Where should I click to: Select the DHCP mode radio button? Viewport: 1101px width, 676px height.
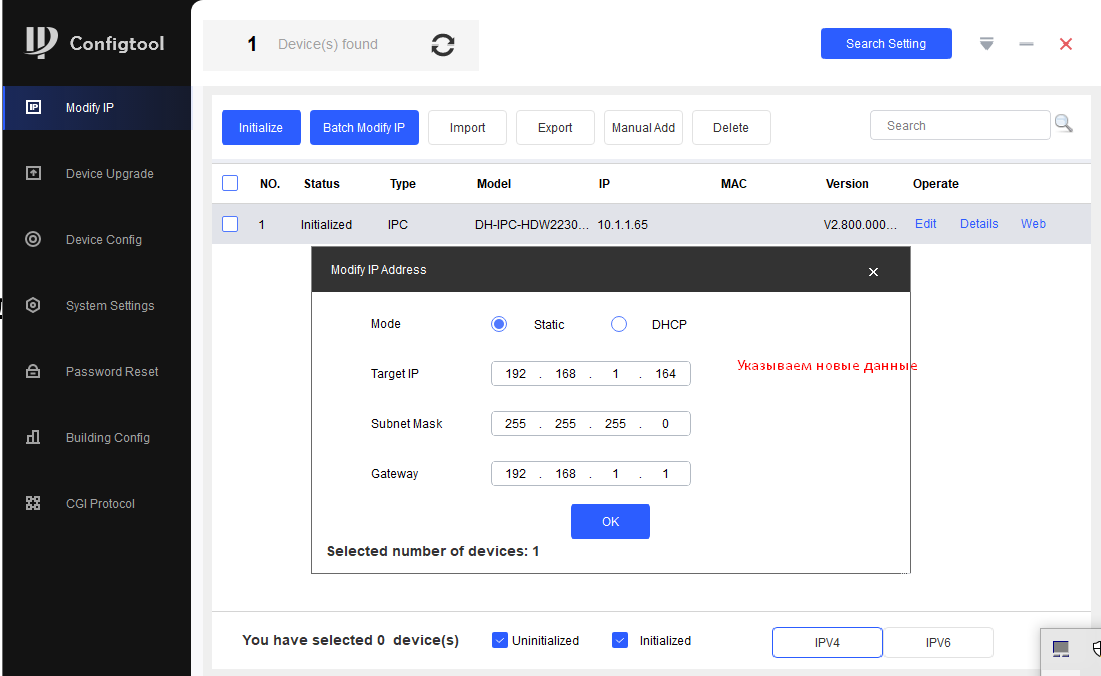tap(619, 324)
